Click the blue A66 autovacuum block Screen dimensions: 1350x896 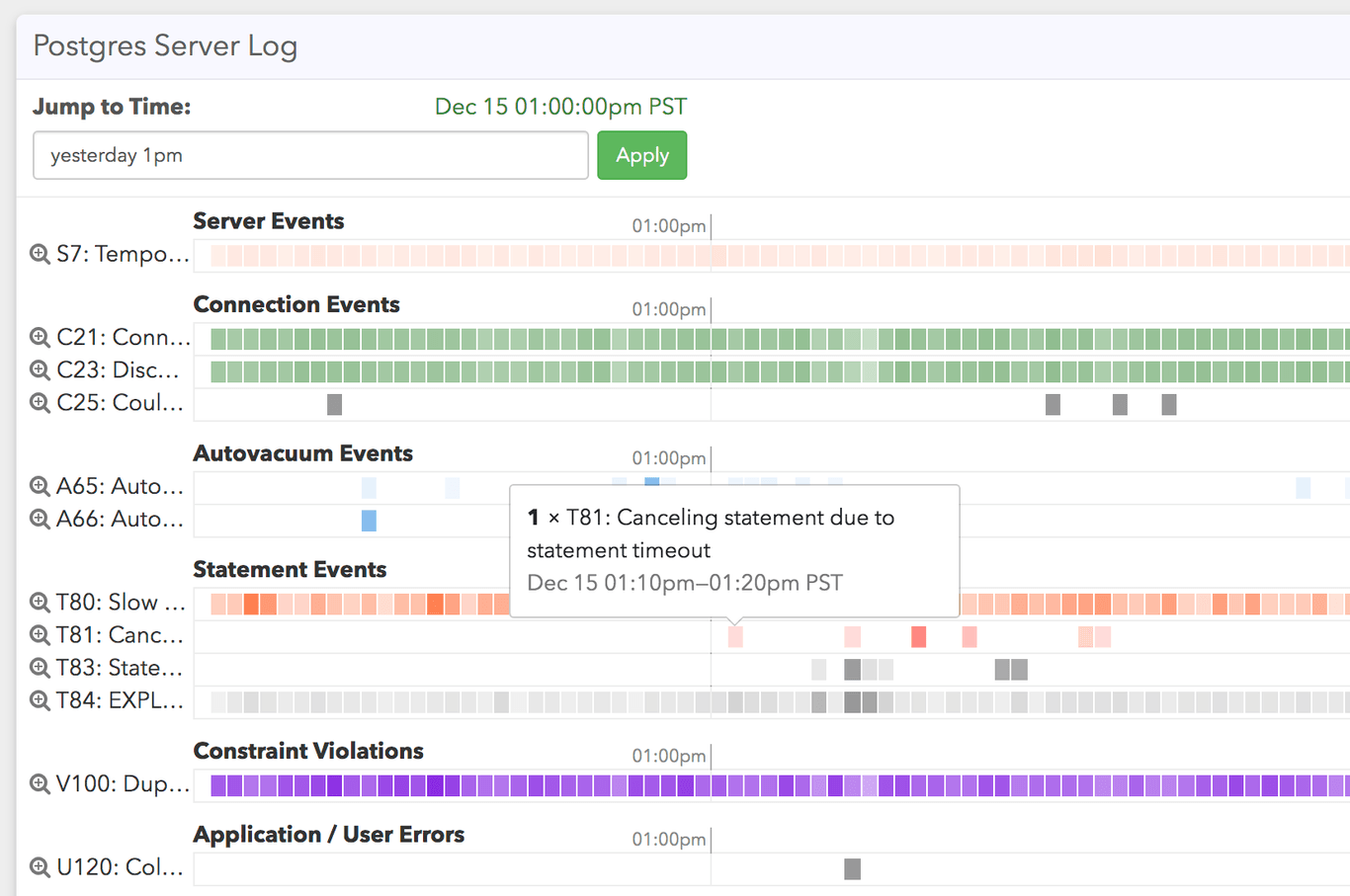coord(369,521)
